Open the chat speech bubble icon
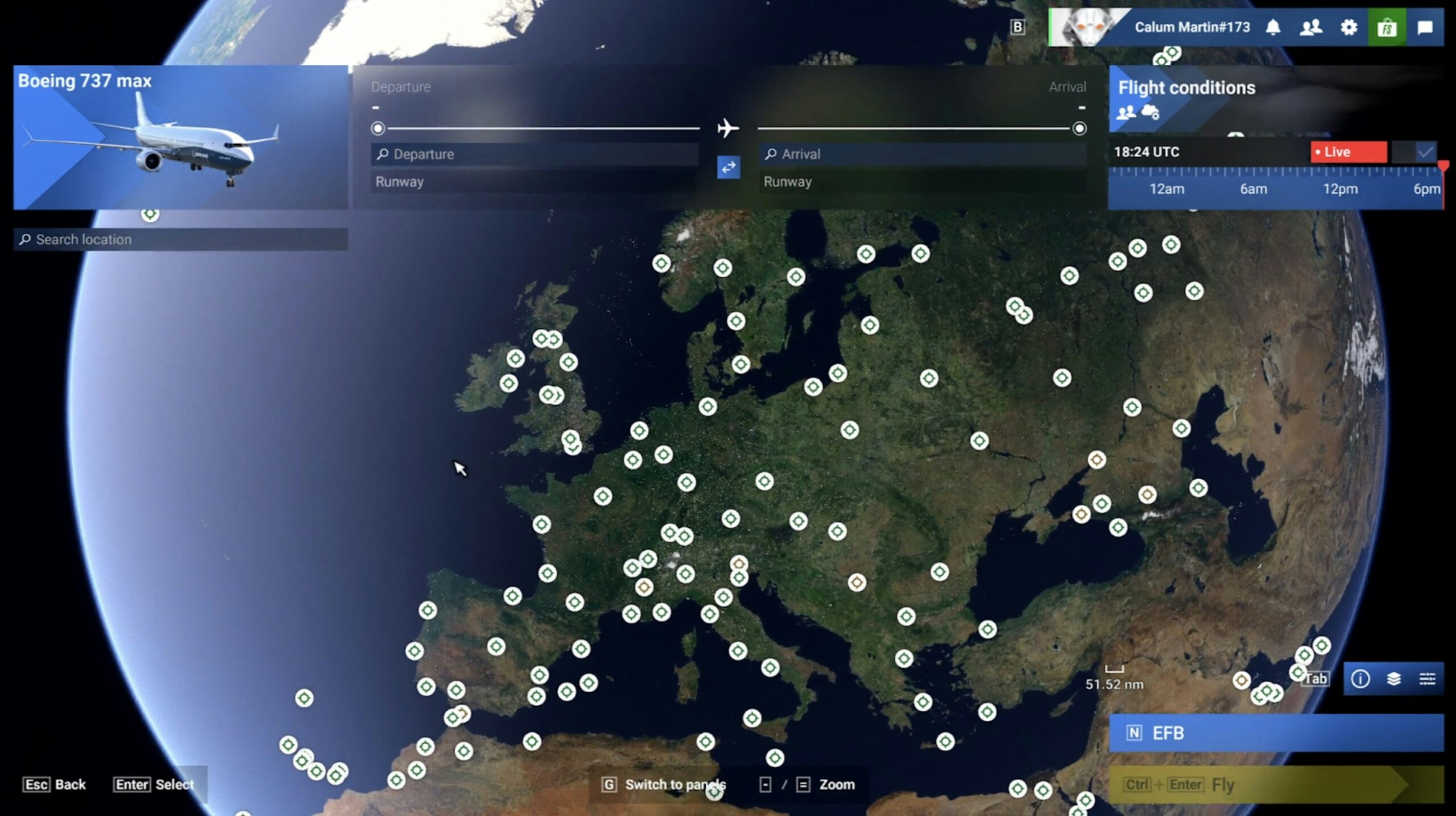The height and width of the screenshot is (816, 1456). coord(1425,27)
